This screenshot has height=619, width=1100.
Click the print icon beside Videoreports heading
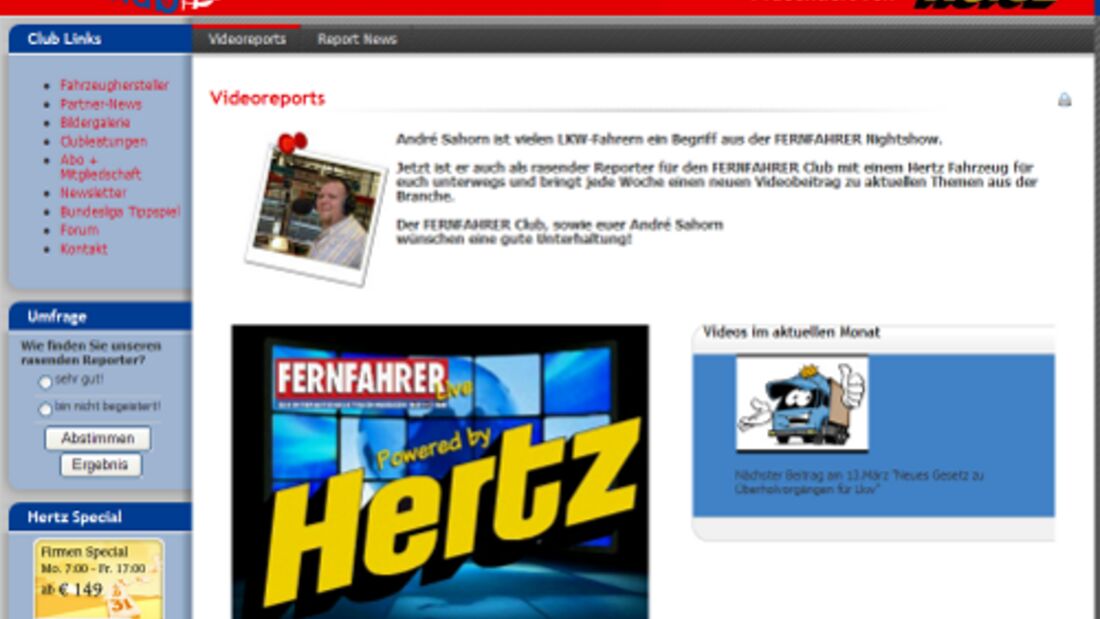coord(1064,100)
